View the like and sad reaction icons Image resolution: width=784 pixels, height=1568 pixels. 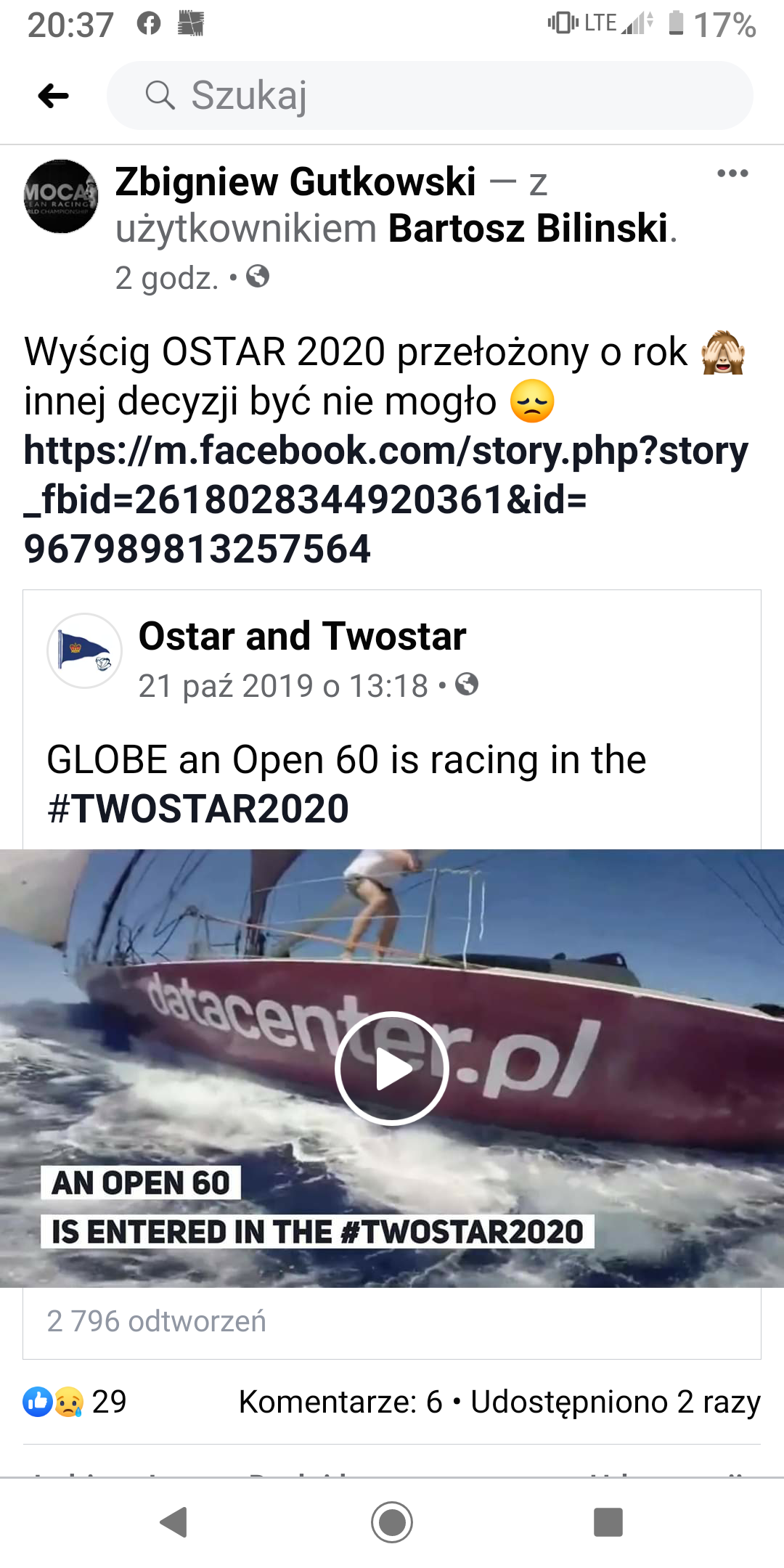53,1402
